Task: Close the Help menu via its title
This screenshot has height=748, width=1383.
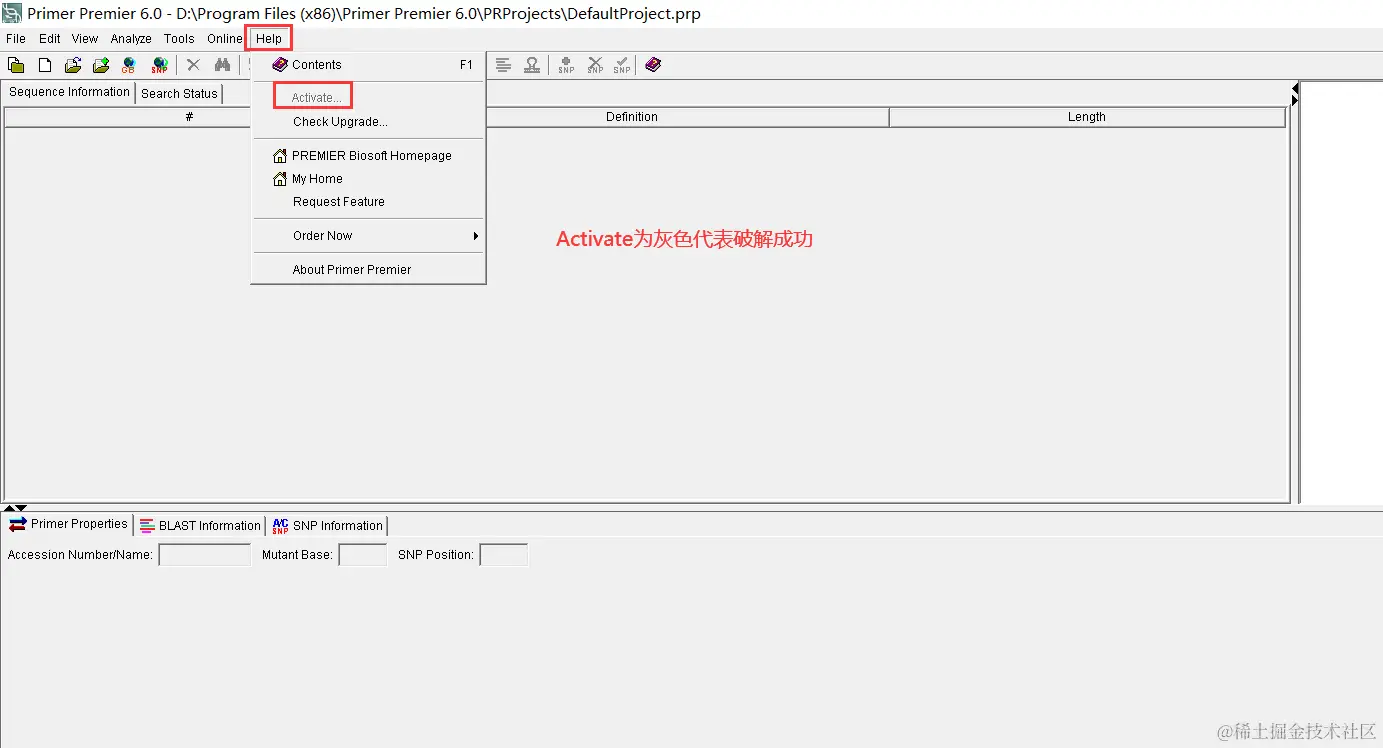Action: pyautogui.click(x=269, y=39)
